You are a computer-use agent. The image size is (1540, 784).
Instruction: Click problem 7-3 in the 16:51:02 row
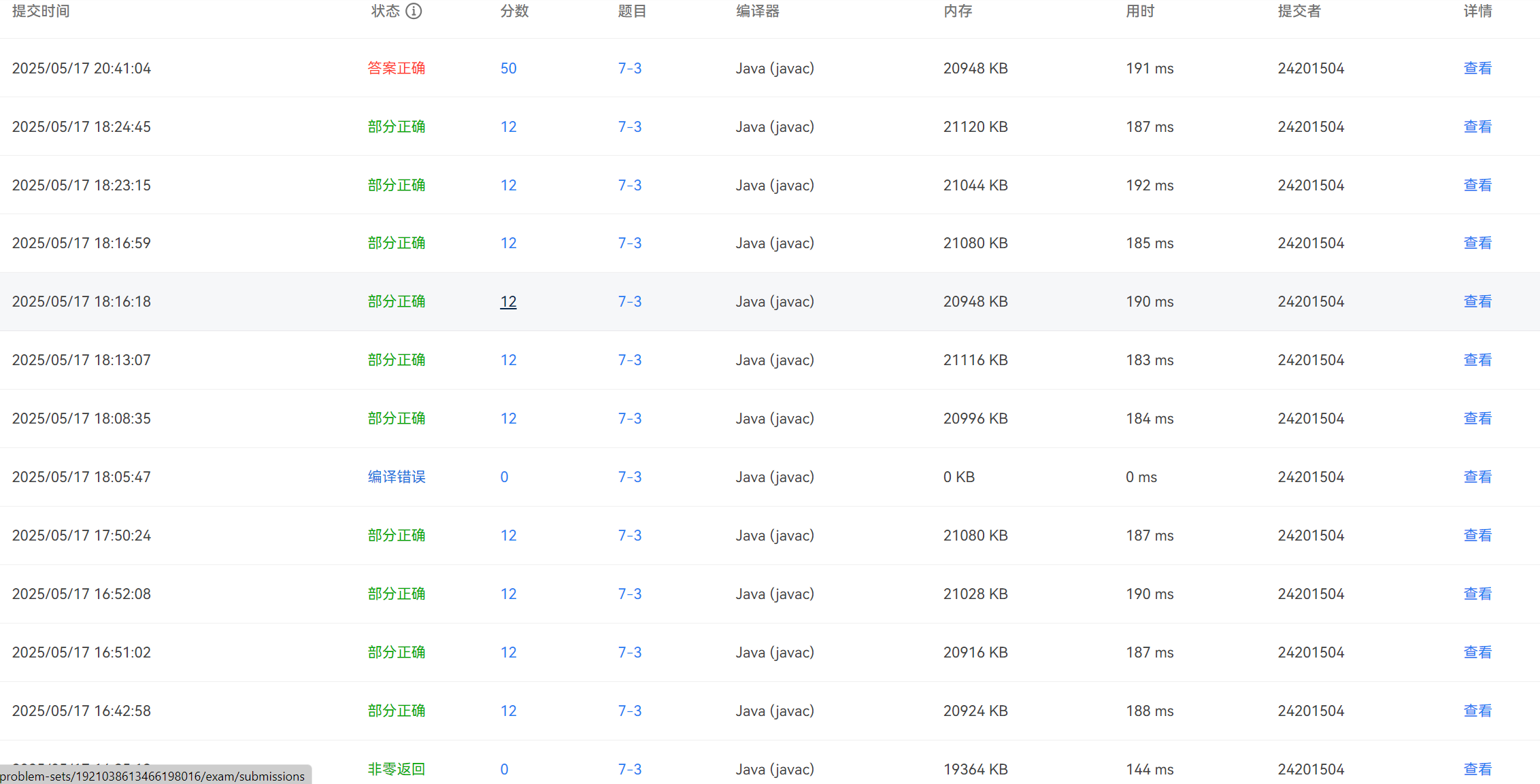pos(629,652)
